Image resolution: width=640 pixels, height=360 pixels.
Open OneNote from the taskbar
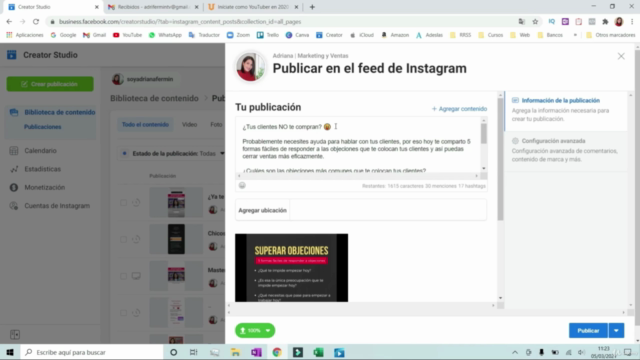pos(256,352)
